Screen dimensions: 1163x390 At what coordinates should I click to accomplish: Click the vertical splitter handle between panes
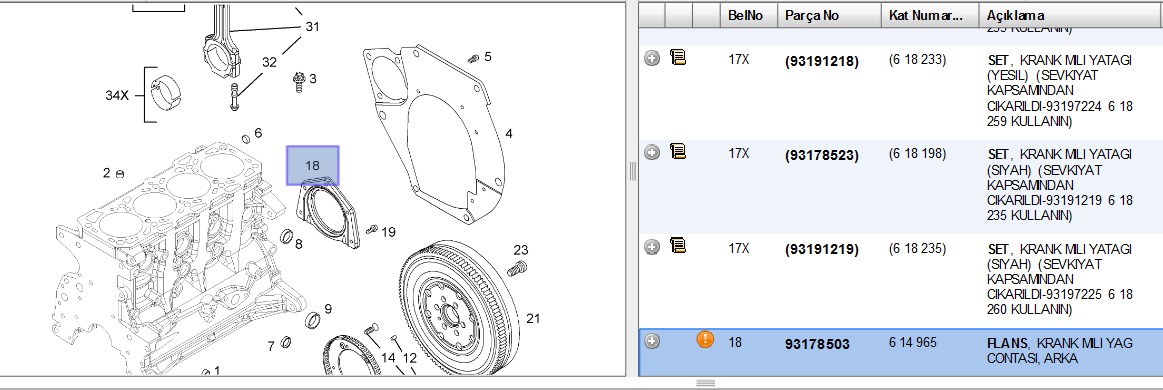click(632, 171)
